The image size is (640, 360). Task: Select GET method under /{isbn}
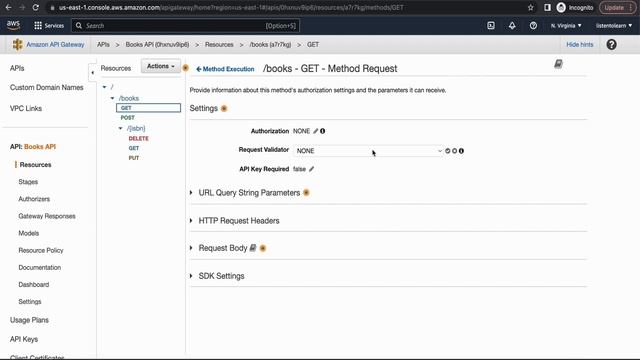[133, 148]
